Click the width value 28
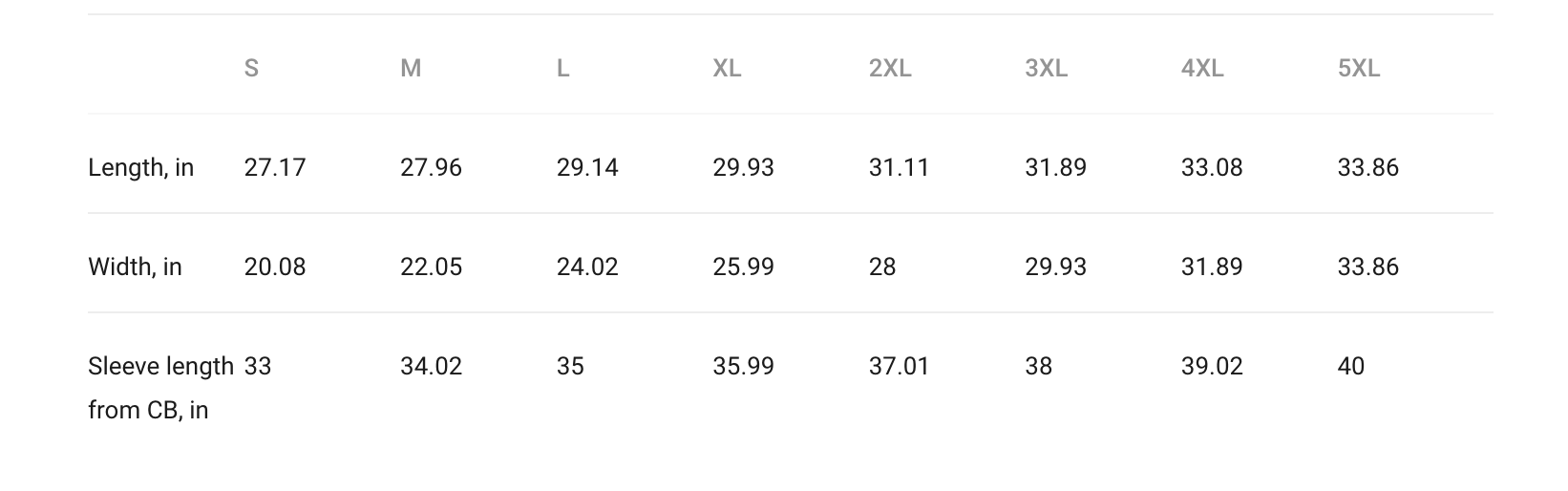The image size is (1568, 491). [x=882, y=267]
